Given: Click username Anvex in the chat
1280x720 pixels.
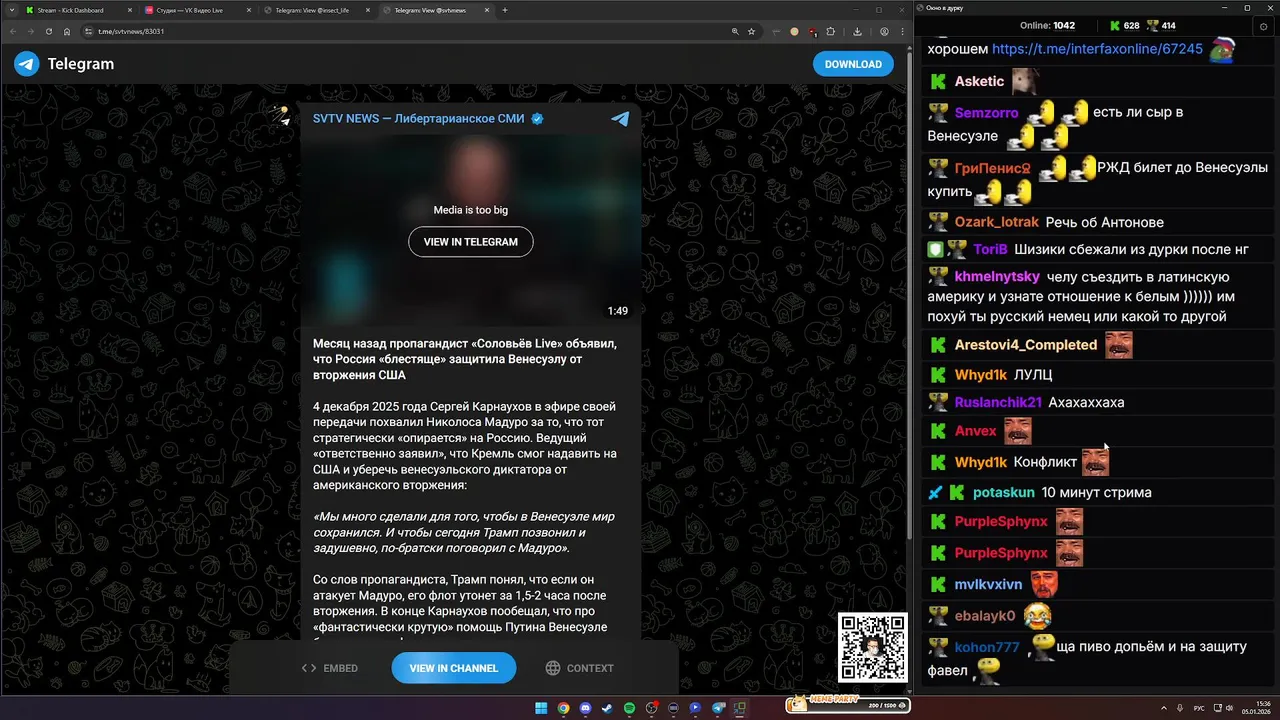Looking at the screenshot, I should coord(976,431).
